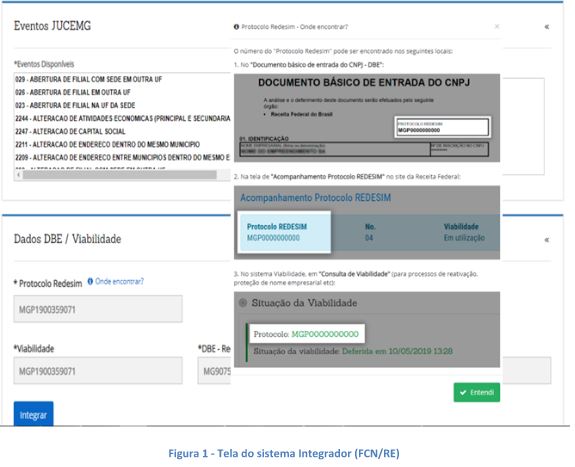
Task: Click the blue Integrar button
Action: pos(33,414)
